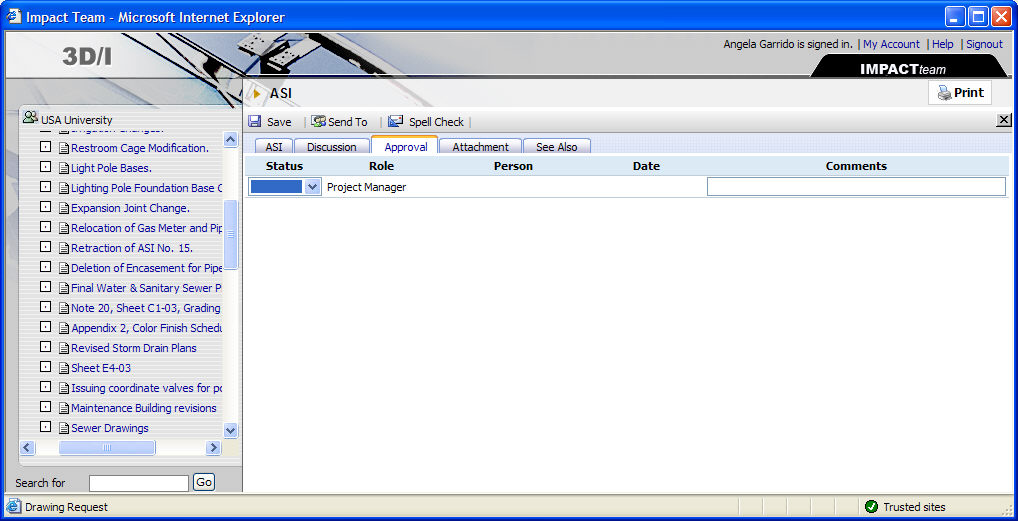Viewport: 1018px width, 521px height.
Task: Click the USA University people icon
Action: point(29,119)
